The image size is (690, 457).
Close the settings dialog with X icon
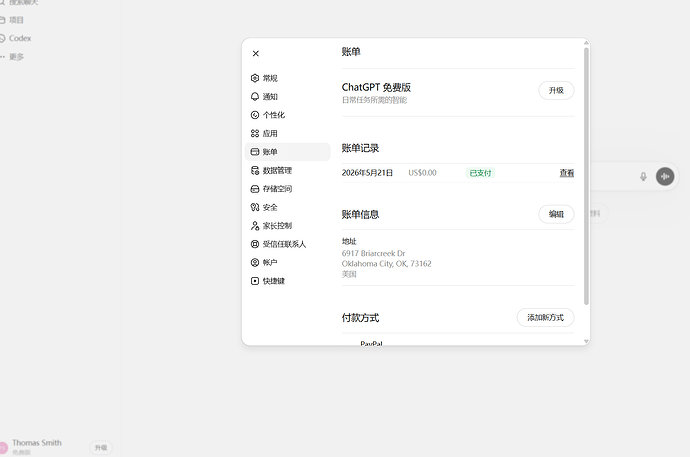pos(256,54)
